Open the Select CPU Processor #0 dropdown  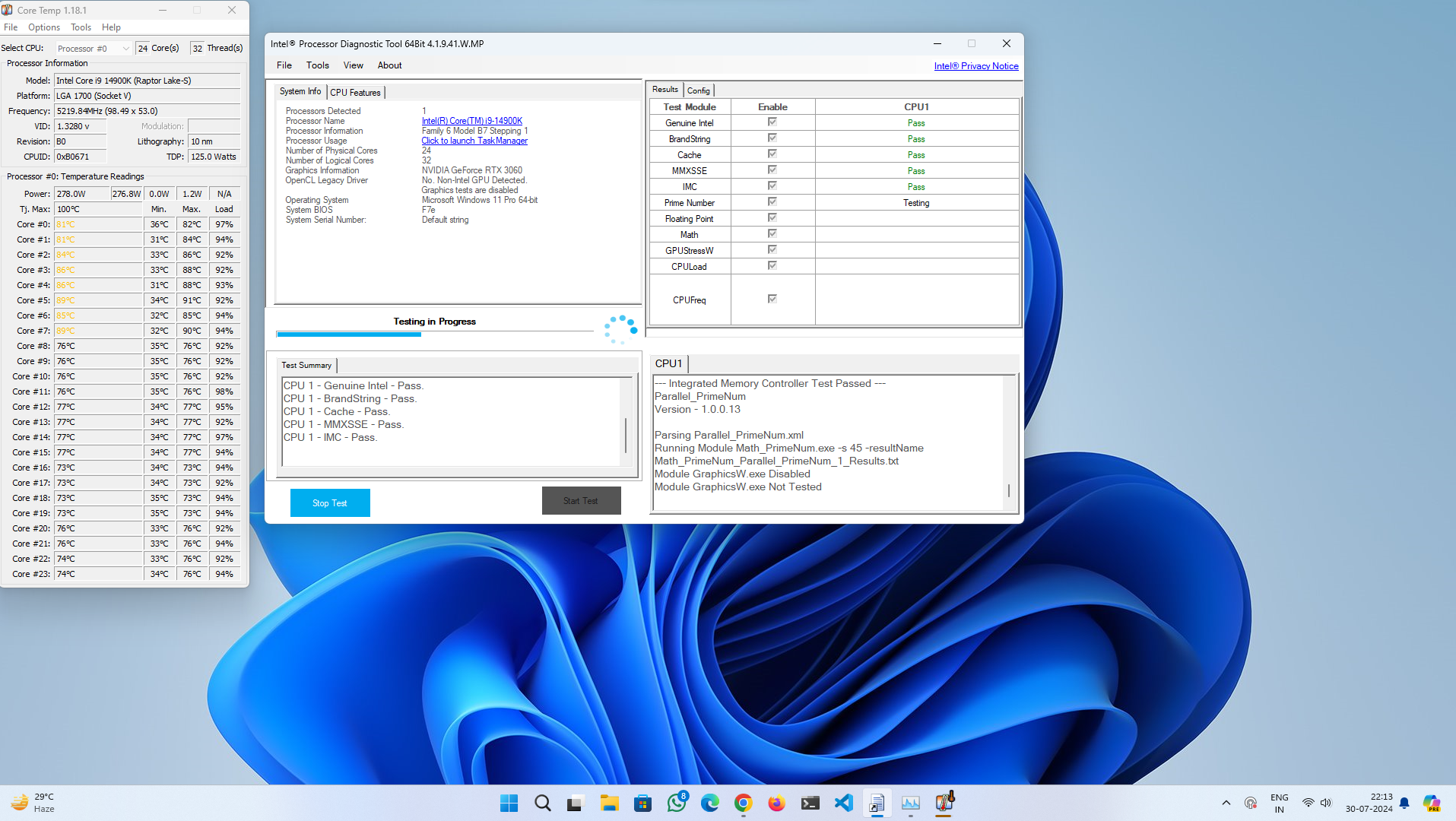(94, 49)
